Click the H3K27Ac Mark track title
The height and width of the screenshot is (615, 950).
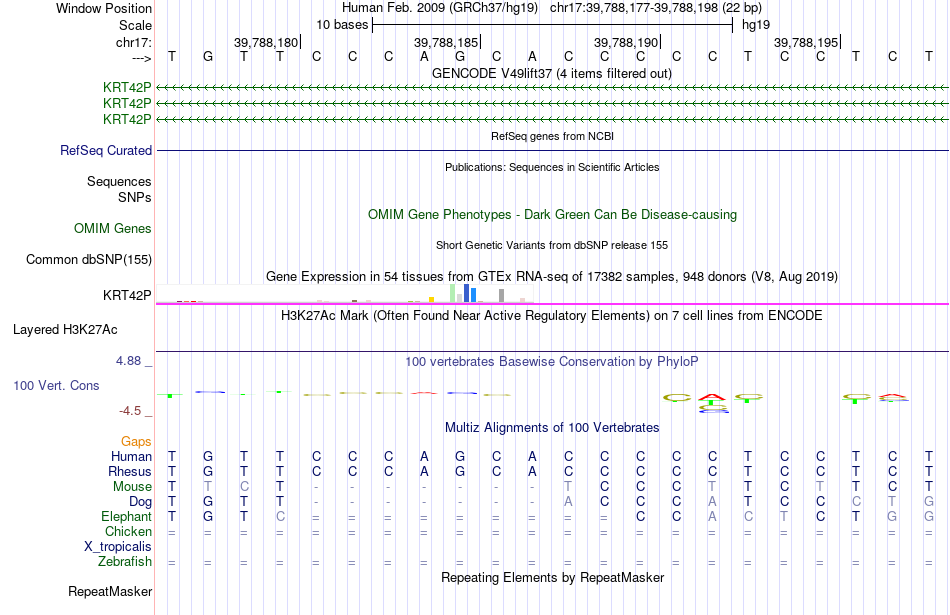tap(552, 315)
